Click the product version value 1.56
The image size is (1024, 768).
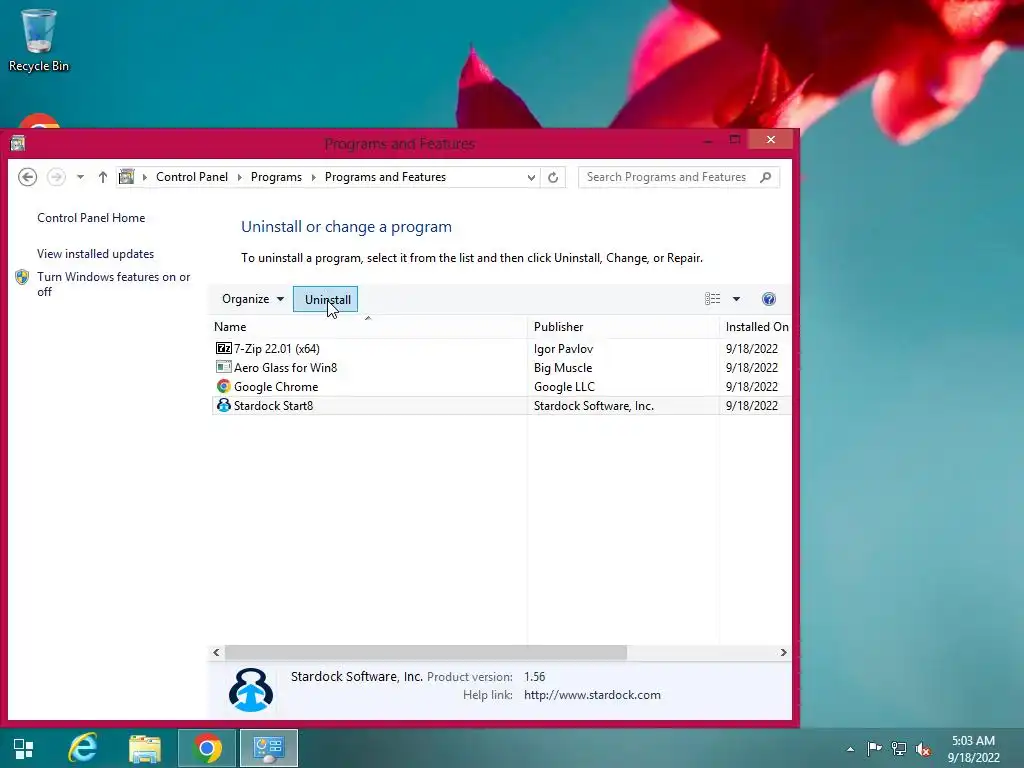point(534,677)
